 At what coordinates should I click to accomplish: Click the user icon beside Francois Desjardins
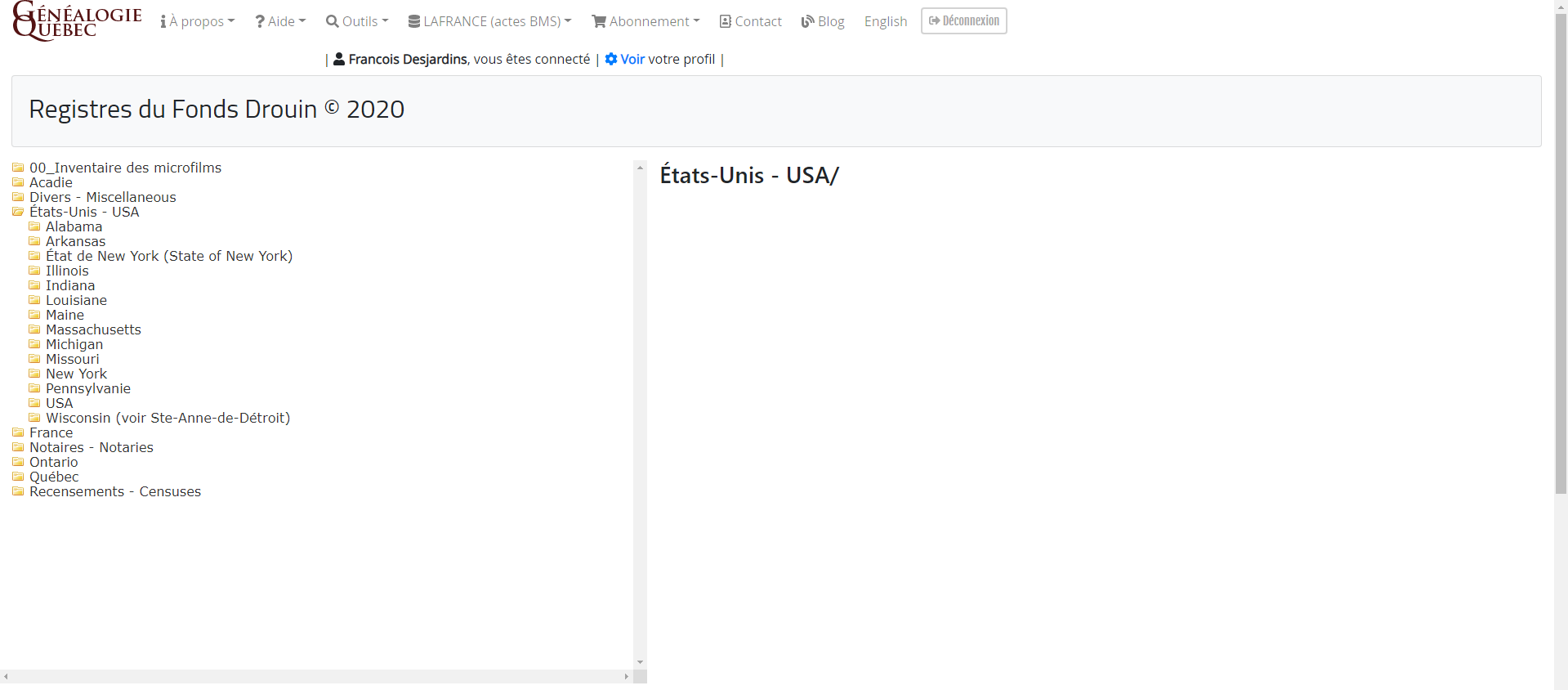(339, 59)
